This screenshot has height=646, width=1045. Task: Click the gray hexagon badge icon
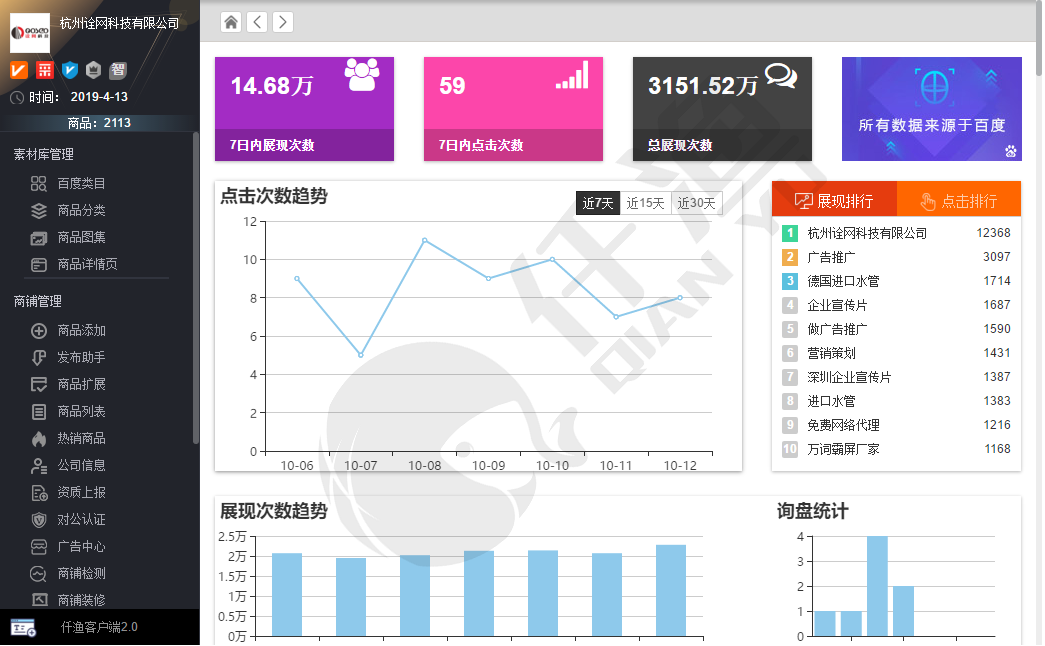[94, 69]
